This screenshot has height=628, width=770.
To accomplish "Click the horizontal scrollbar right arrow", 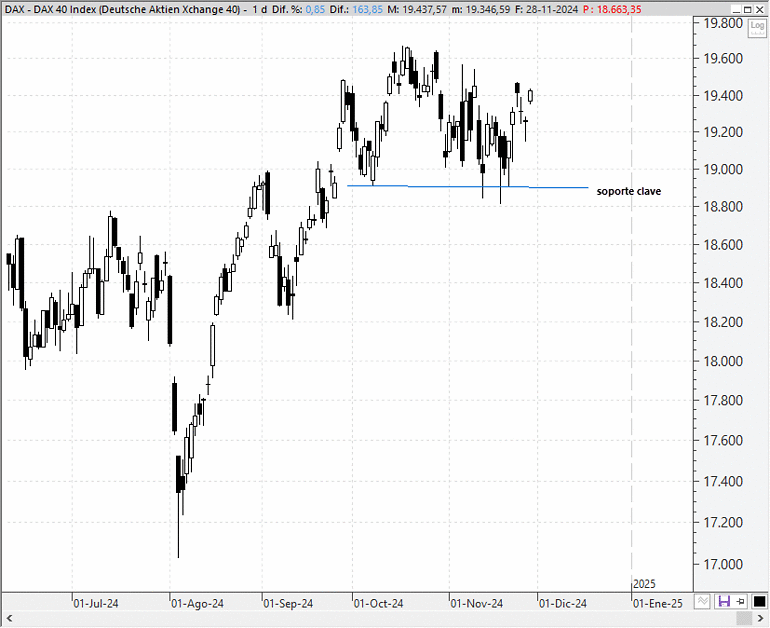I will [x=760, y=618].
